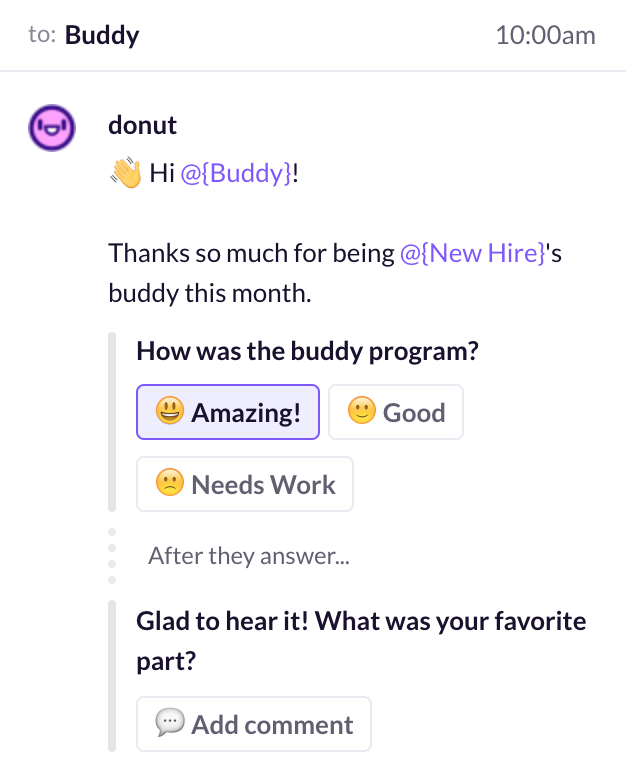Viewport: 626px width, 776px height.
Task: Click the Add comment button
Action: (x=254, y=724)
